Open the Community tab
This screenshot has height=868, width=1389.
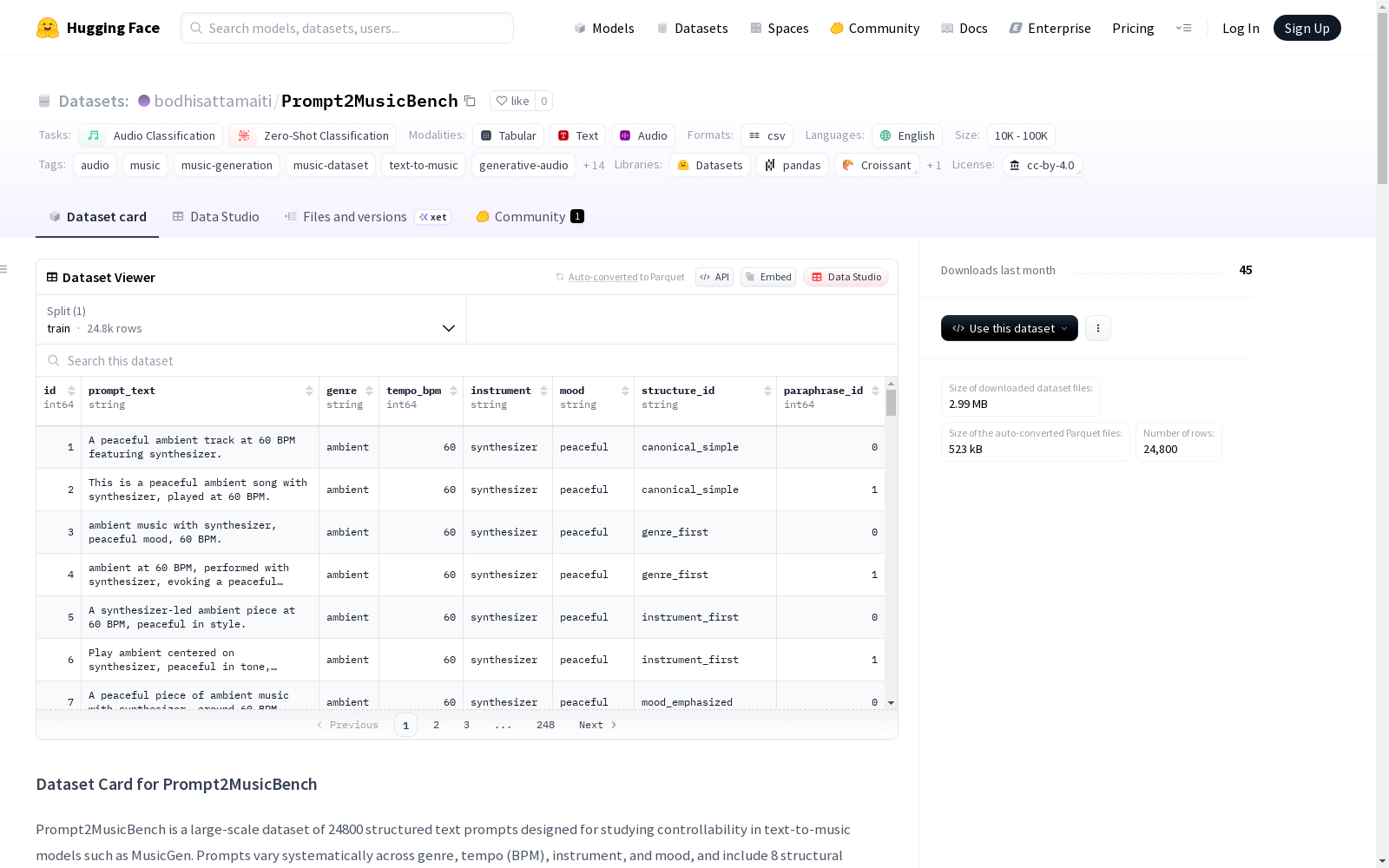[x=530, y=217]
